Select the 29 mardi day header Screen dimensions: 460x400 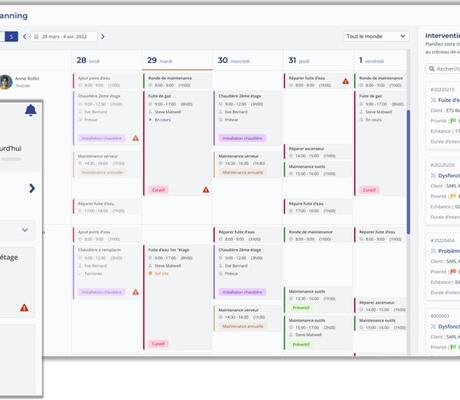pyautogui.click(x=160, y=60)
